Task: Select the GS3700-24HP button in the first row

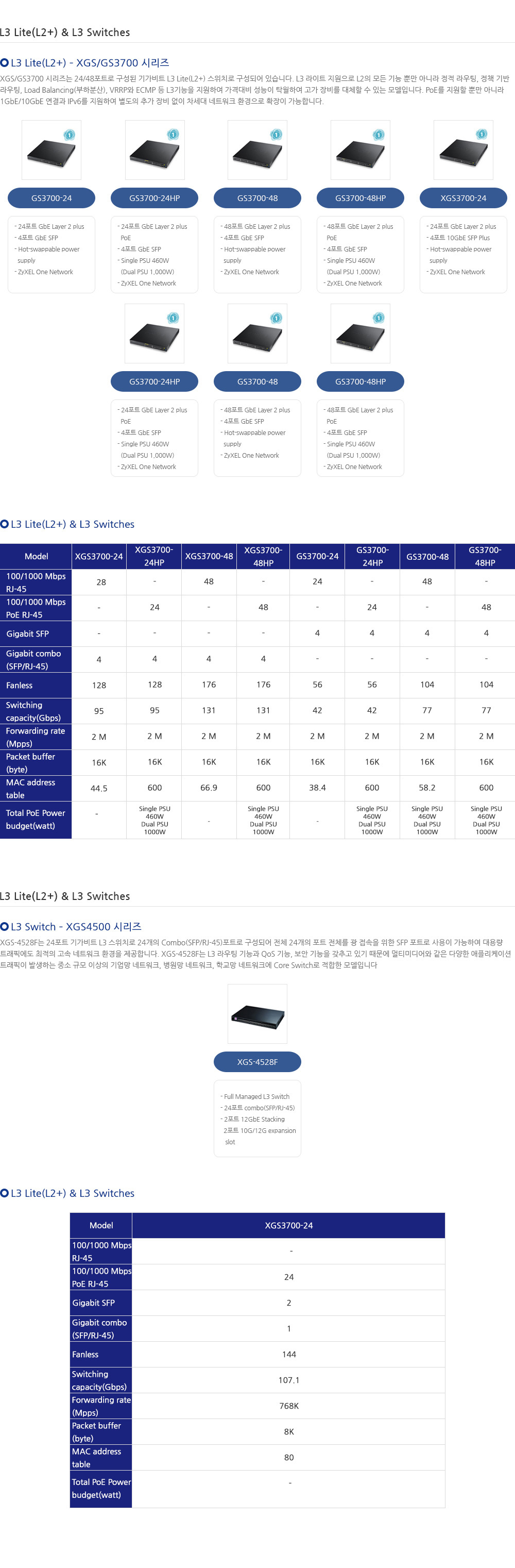Action: point(154,198)
